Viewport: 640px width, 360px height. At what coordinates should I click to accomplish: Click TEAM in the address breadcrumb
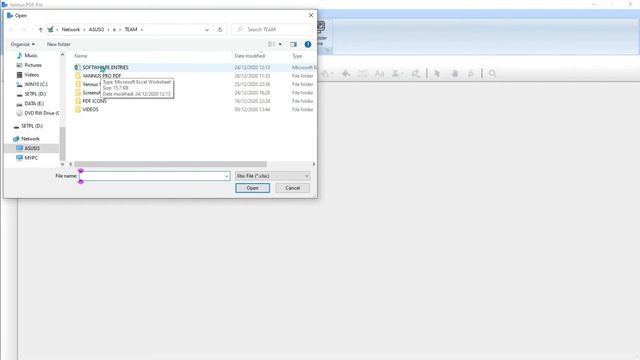(131, 29)
